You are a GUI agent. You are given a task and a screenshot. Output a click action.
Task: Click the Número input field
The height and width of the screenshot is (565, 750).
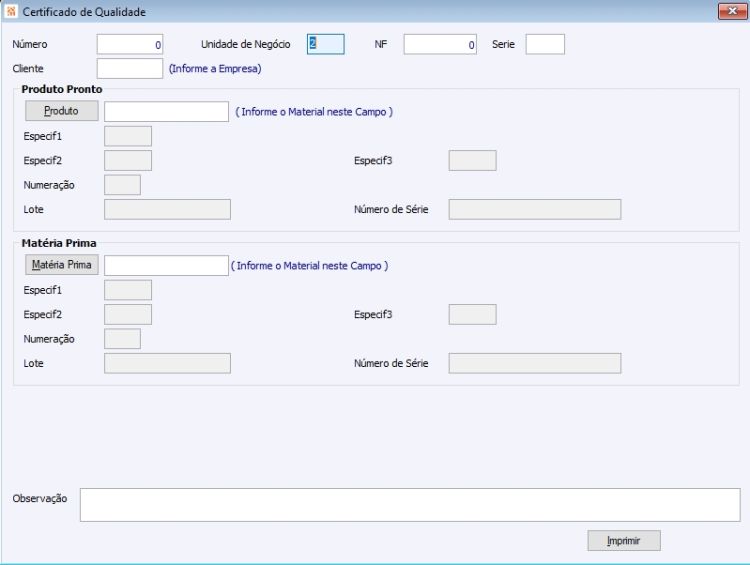point(130,44)
